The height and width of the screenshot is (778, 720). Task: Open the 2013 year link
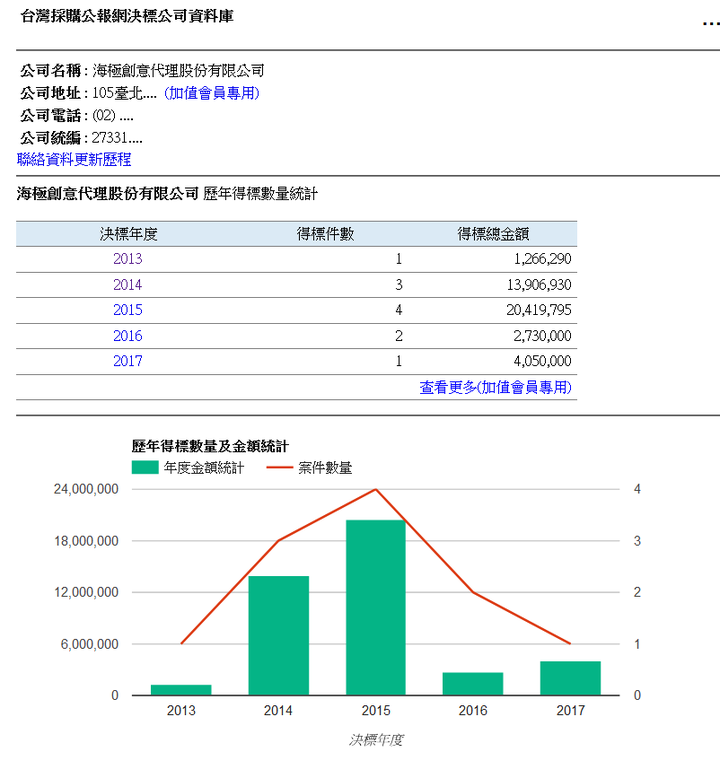[128, 259]
